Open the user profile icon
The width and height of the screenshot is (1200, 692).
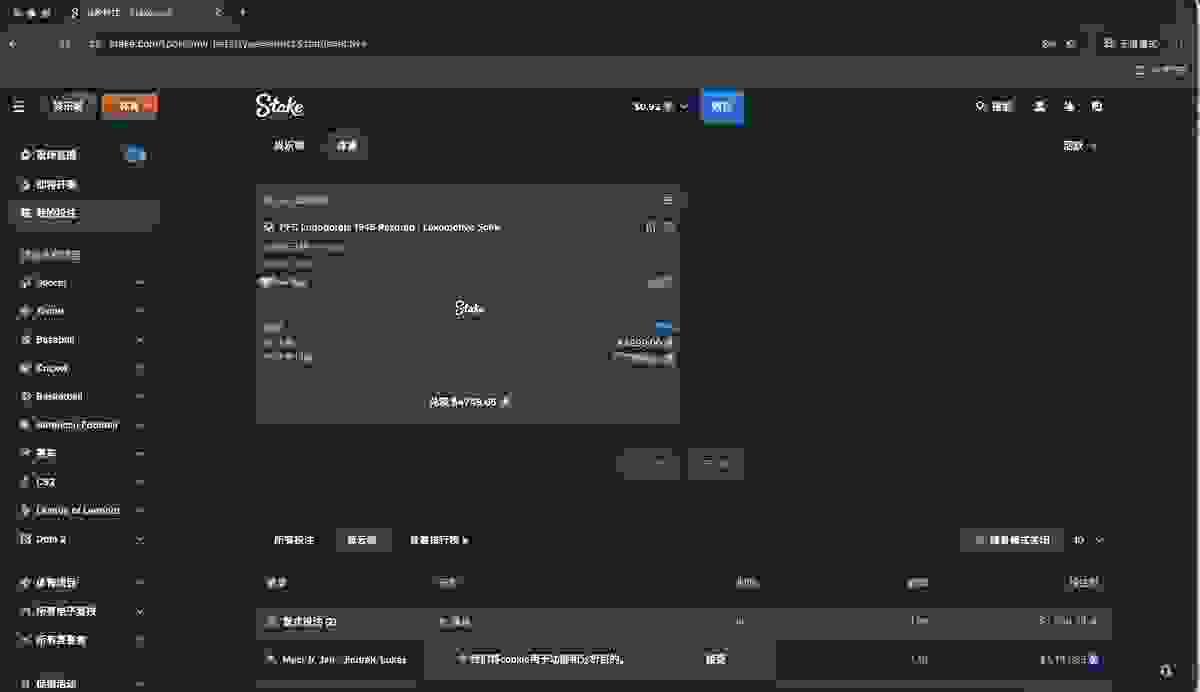pos(1041,106)
